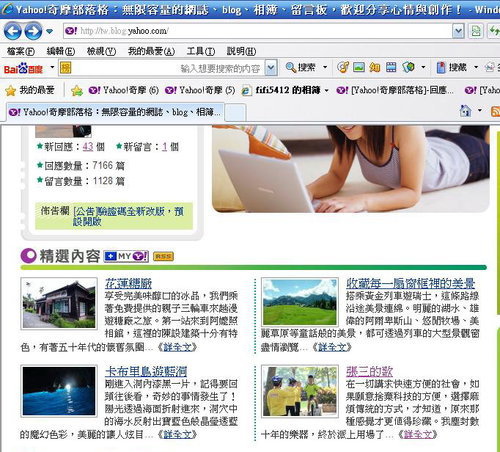Click the Baidu image search icon
The width and height of the screenshot is (500, 452).
[x=359, y=67]
